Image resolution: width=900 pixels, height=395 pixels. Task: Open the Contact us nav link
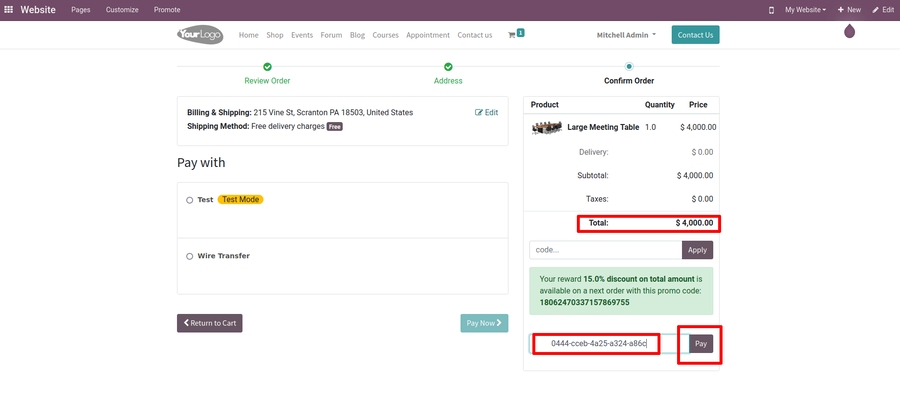click(x=475, y=35)
